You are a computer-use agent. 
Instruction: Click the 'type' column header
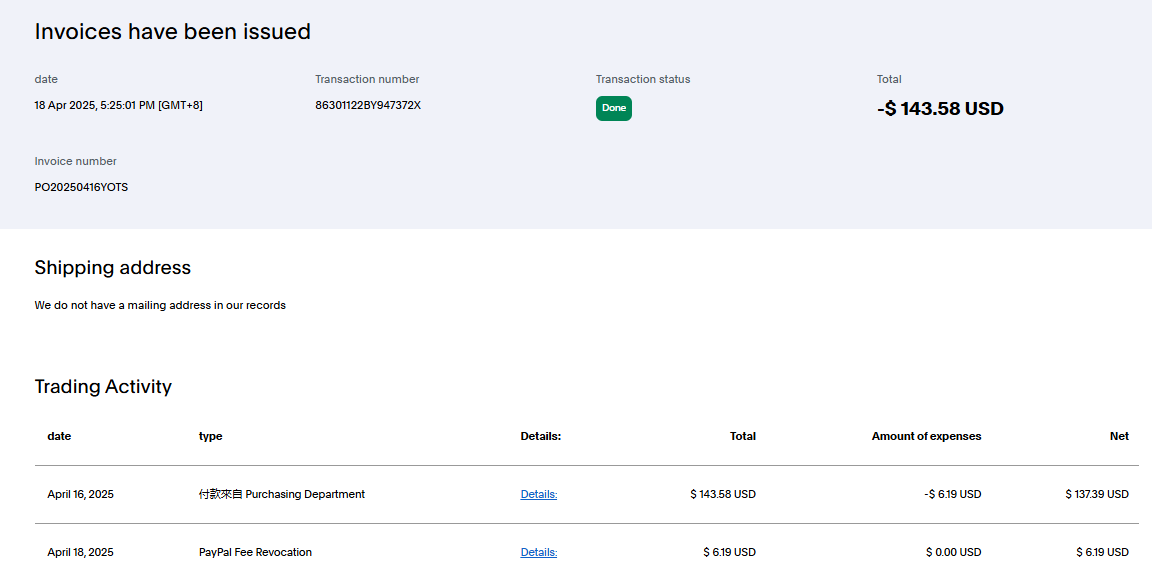(x=210, y=436)
